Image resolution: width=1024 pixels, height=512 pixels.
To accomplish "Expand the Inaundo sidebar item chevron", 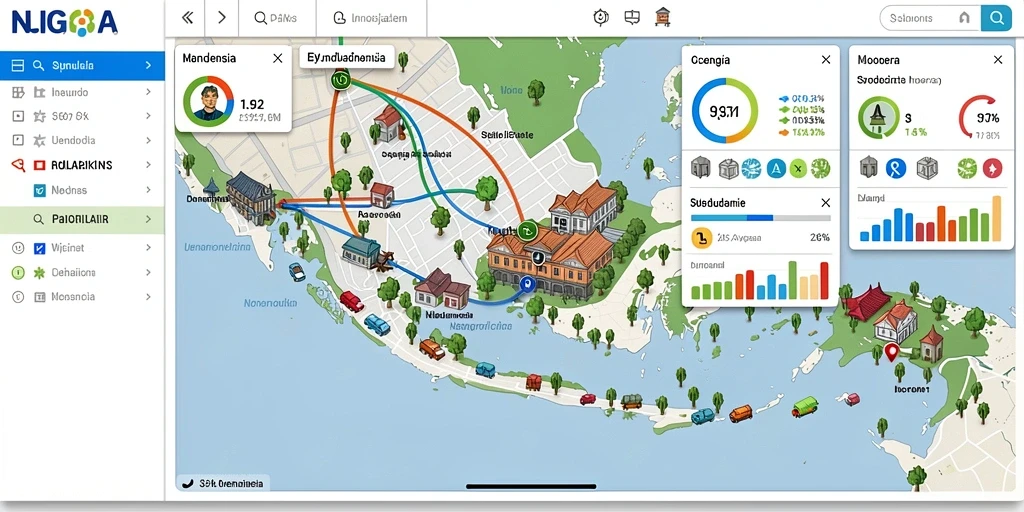I will (148, 93).
